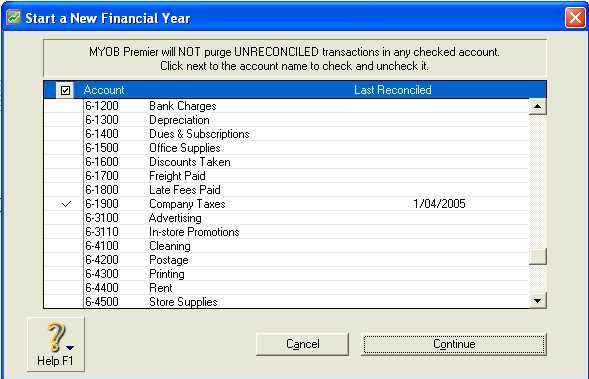Click account number 6-3110
The width and height of the screenshot is (589, 379).
[x=102, y=232]
